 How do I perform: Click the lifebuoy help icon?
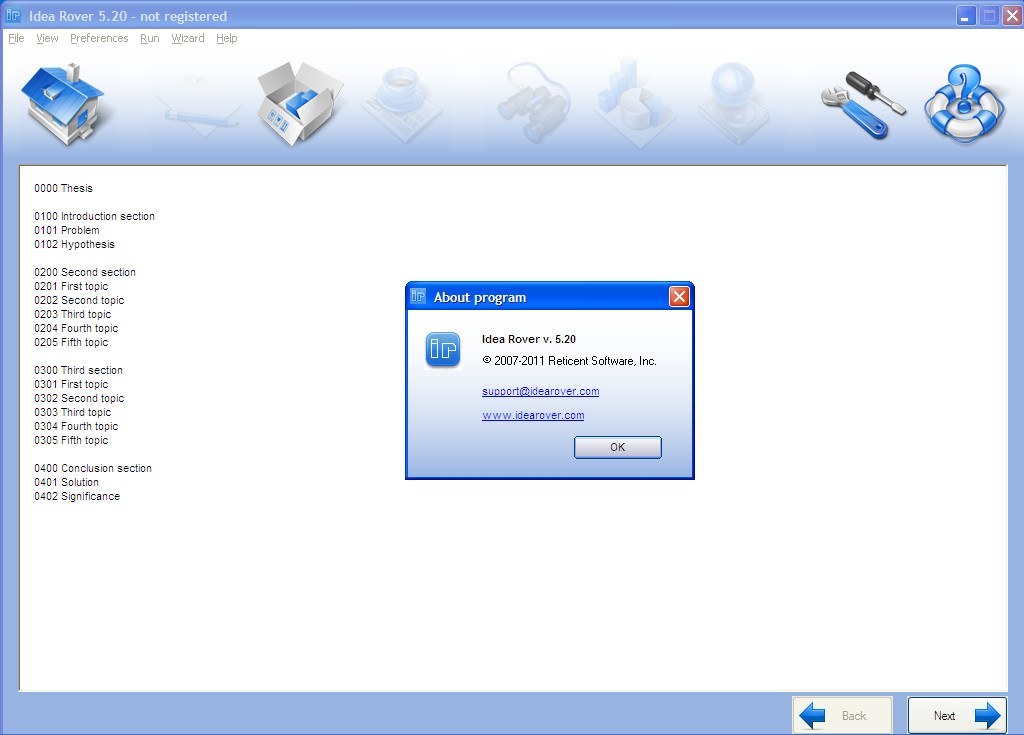(x=964, y=103)
